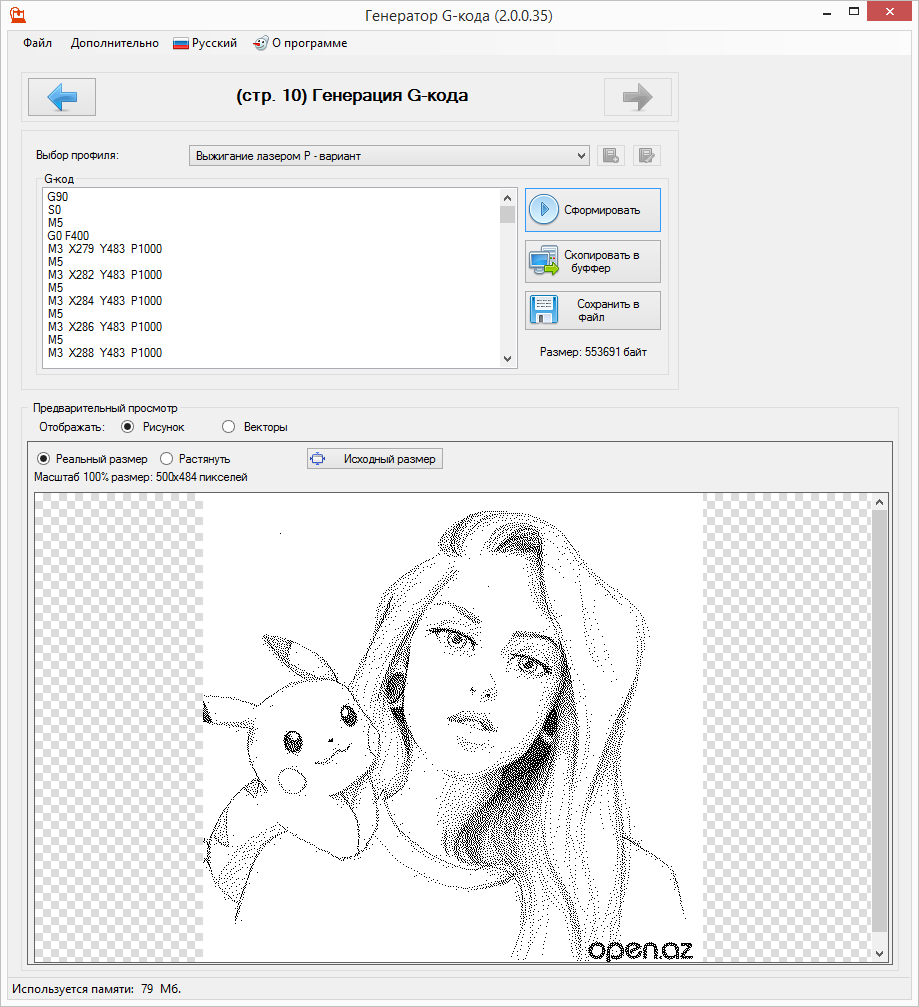Click the Исходный размер button

click(374, 459)
